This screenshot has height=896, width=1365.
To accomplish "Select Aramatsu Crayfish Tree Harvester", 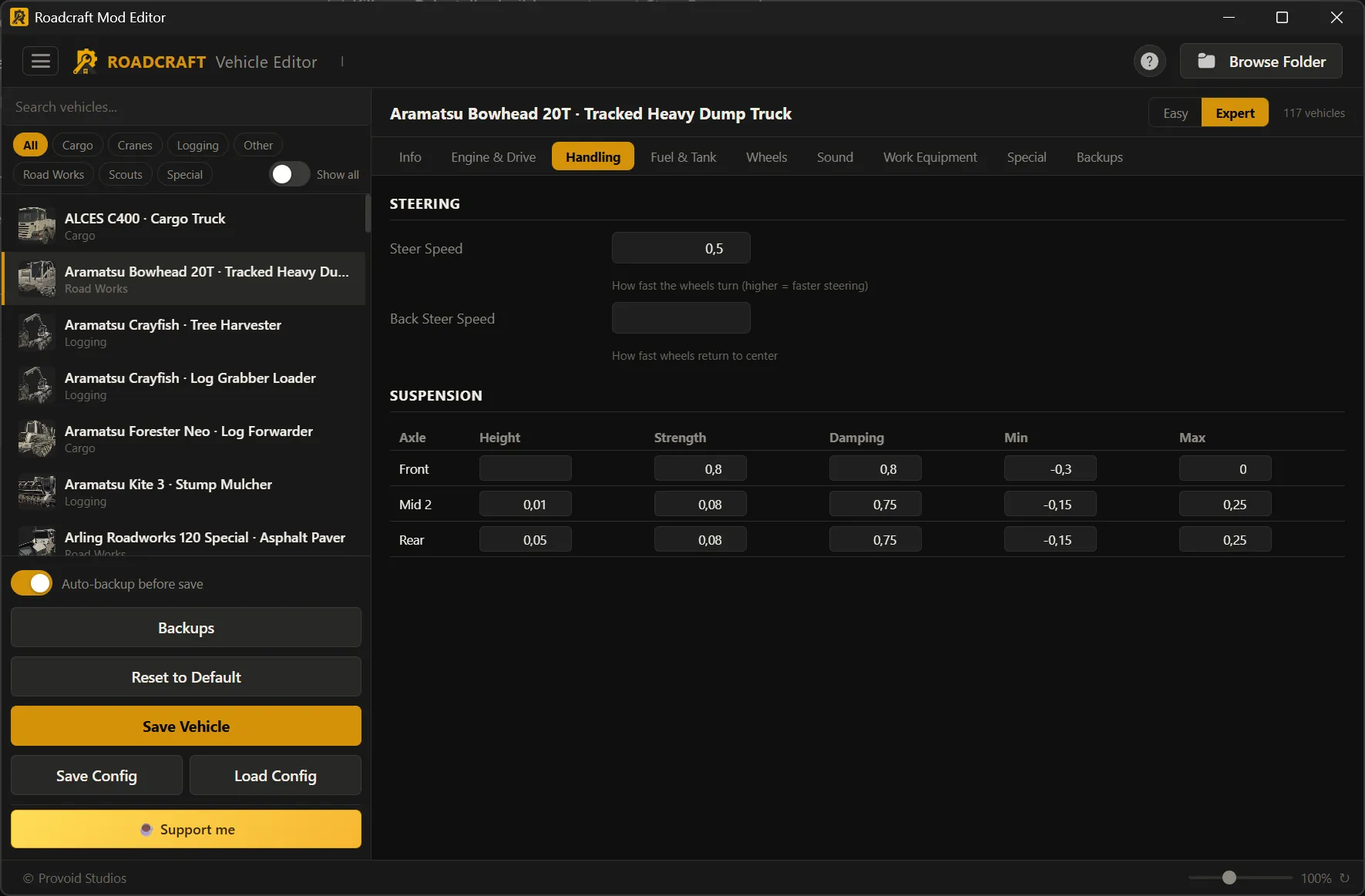I will tap(184, 332).
